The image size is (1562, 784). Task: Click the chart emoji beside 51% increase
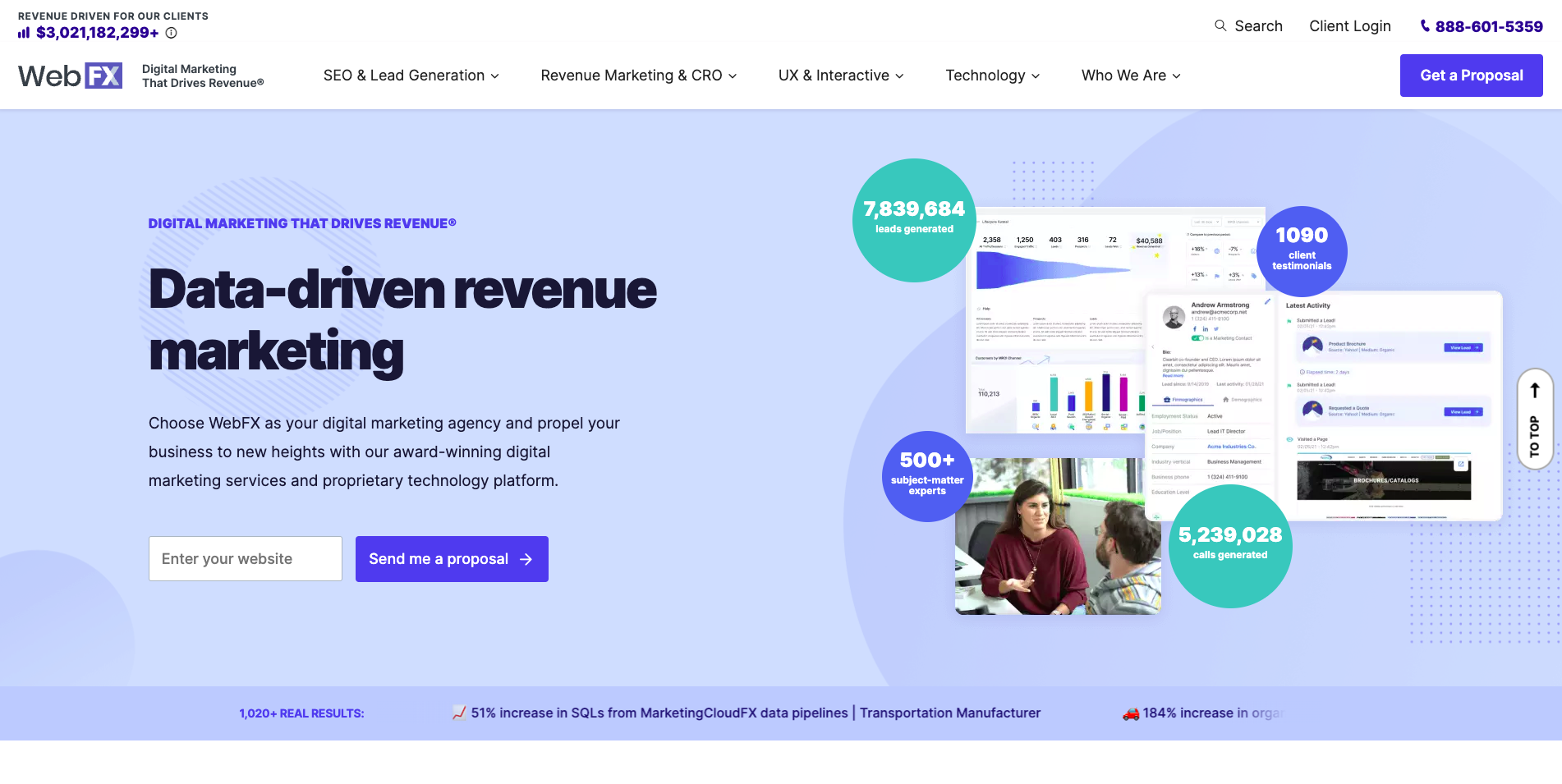coord(459,713)
